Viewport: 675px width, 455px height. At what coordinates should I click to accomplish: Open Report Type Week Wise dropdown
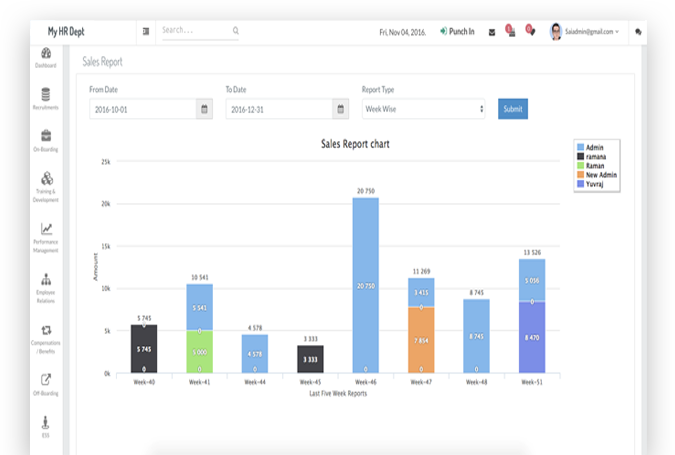pos(424,109)
